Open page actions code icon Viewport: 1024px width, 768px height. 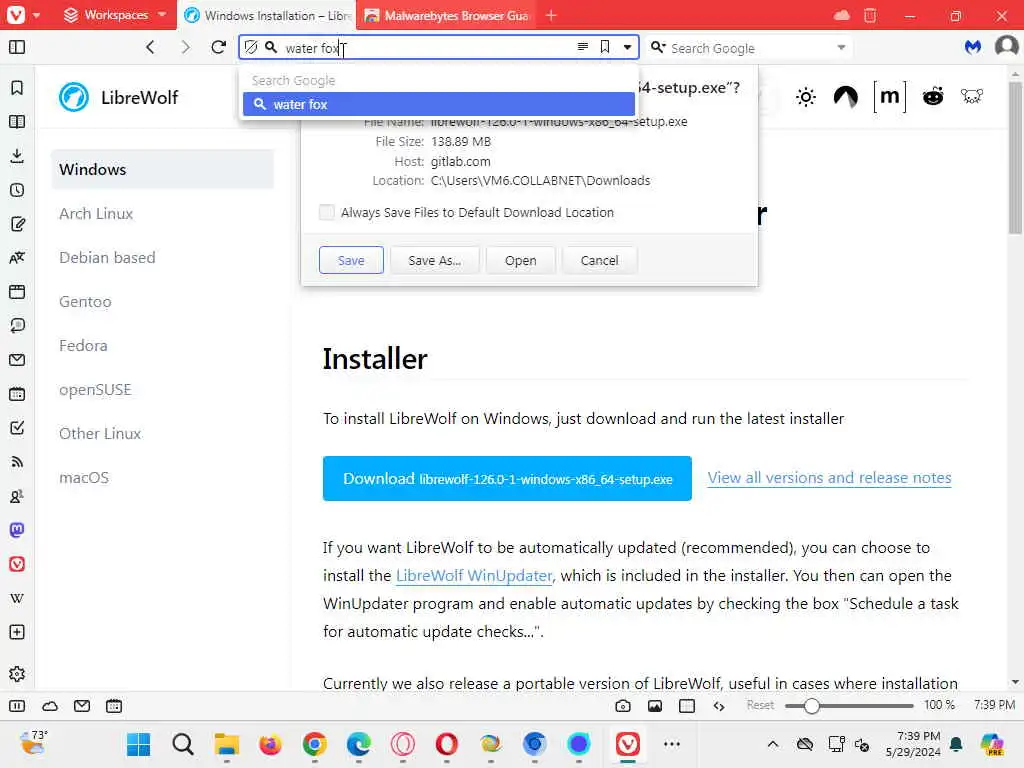[x=719, y=706]
